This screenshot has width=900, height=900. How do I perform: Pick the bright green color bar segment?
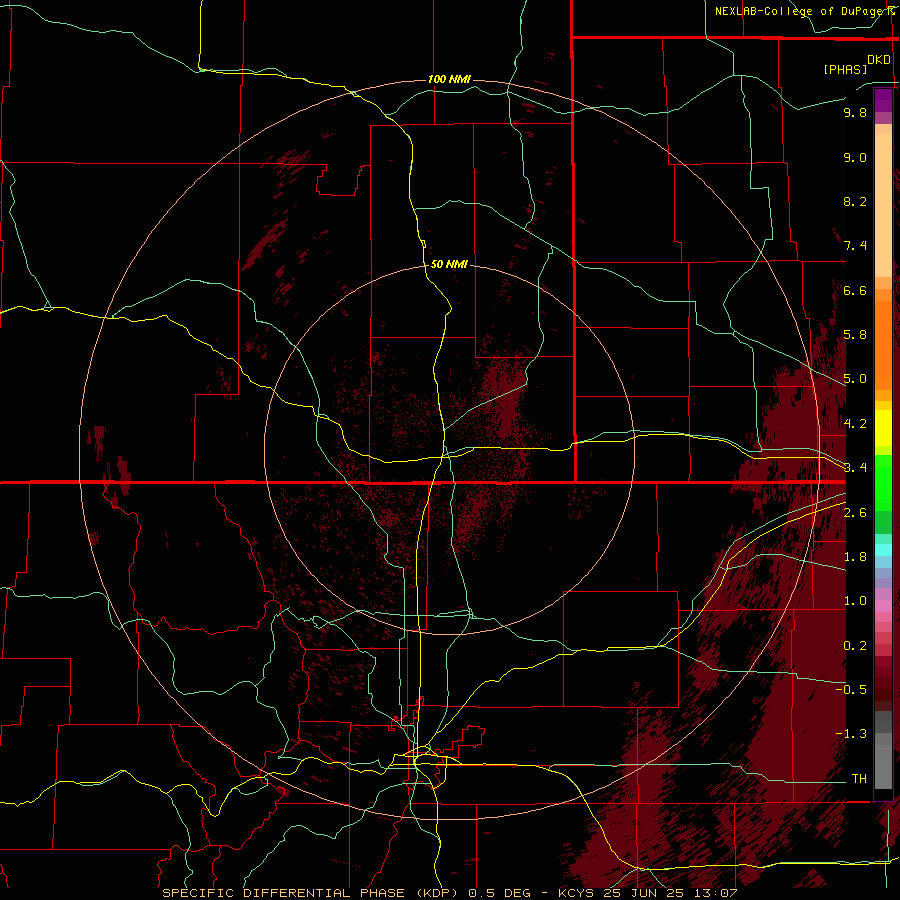click(883, 483)
